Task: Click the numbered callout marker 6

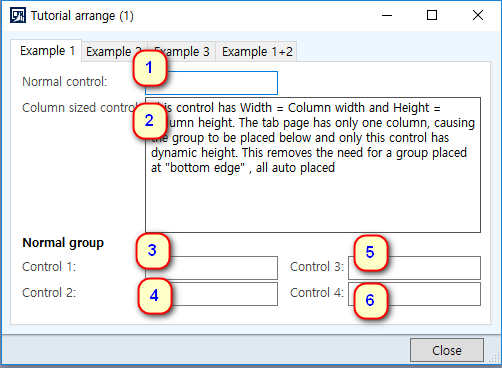Action: tap(371, 301)
